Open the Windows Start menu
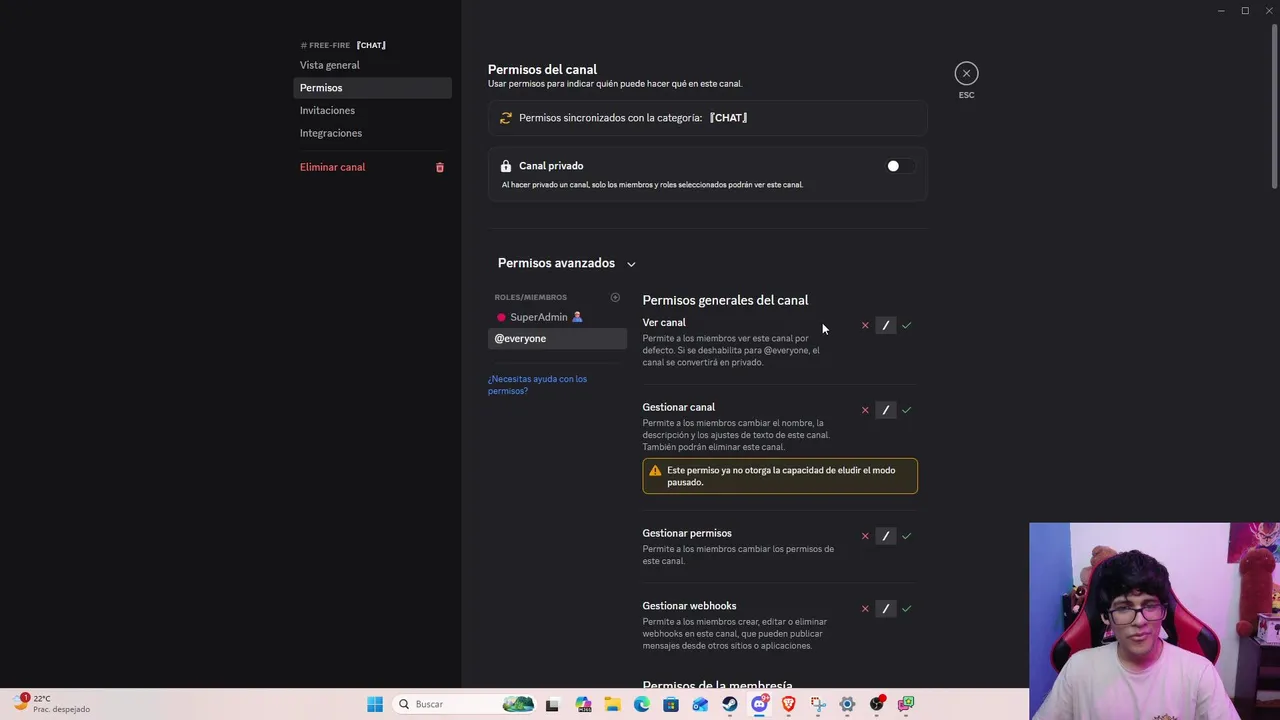 (x=375, y=704)
